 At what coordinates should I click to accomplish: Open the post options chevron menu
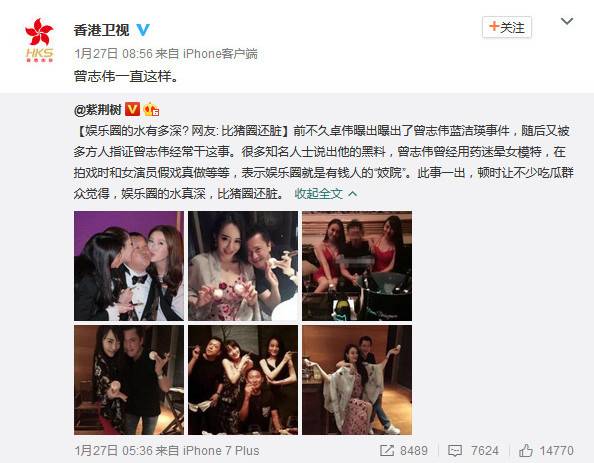click(567, 21)
